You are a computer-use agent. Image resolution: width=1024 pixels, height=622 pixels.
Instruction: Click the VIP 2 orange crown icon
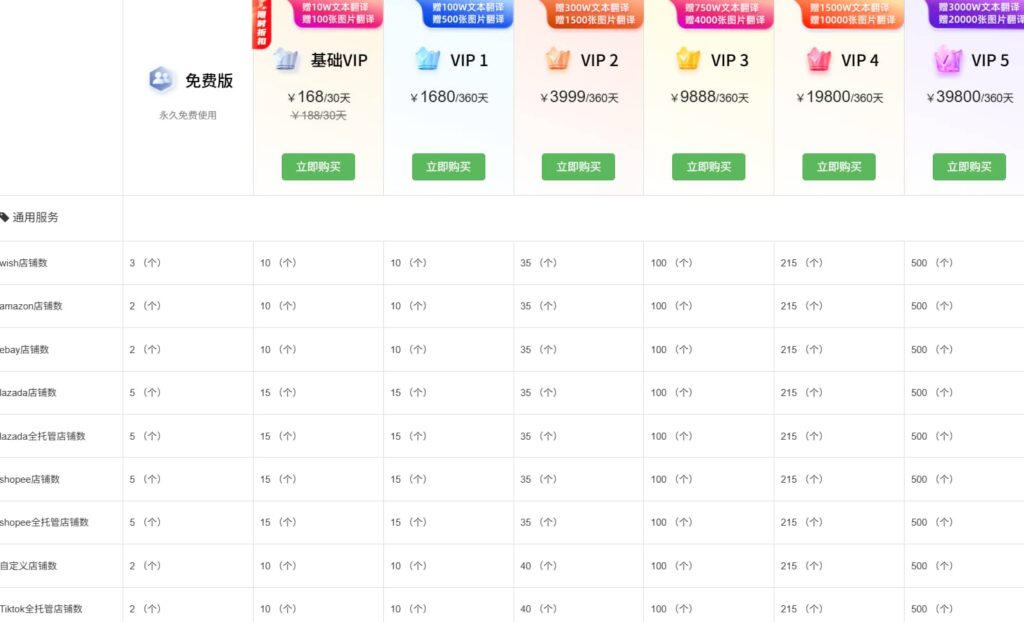(x=558, y=59)
